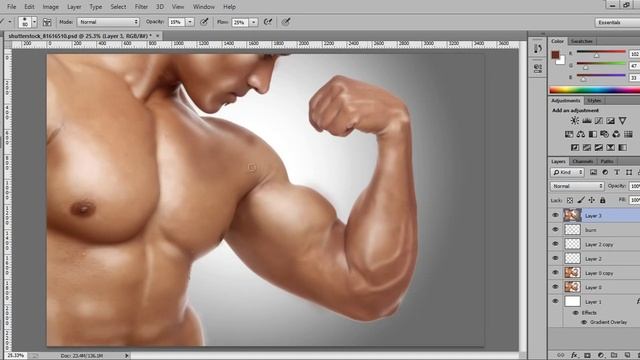Add Invert adjustment
Image resolution: width=640 pixels, height=360 pixels.
(x=575, y=147)
